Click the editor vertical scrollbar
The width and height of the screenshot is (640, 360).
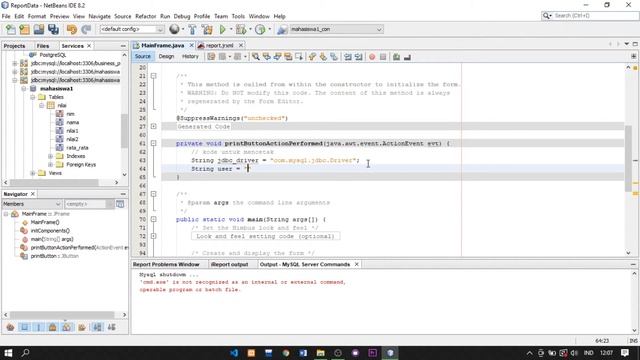(x=628, y=159)
